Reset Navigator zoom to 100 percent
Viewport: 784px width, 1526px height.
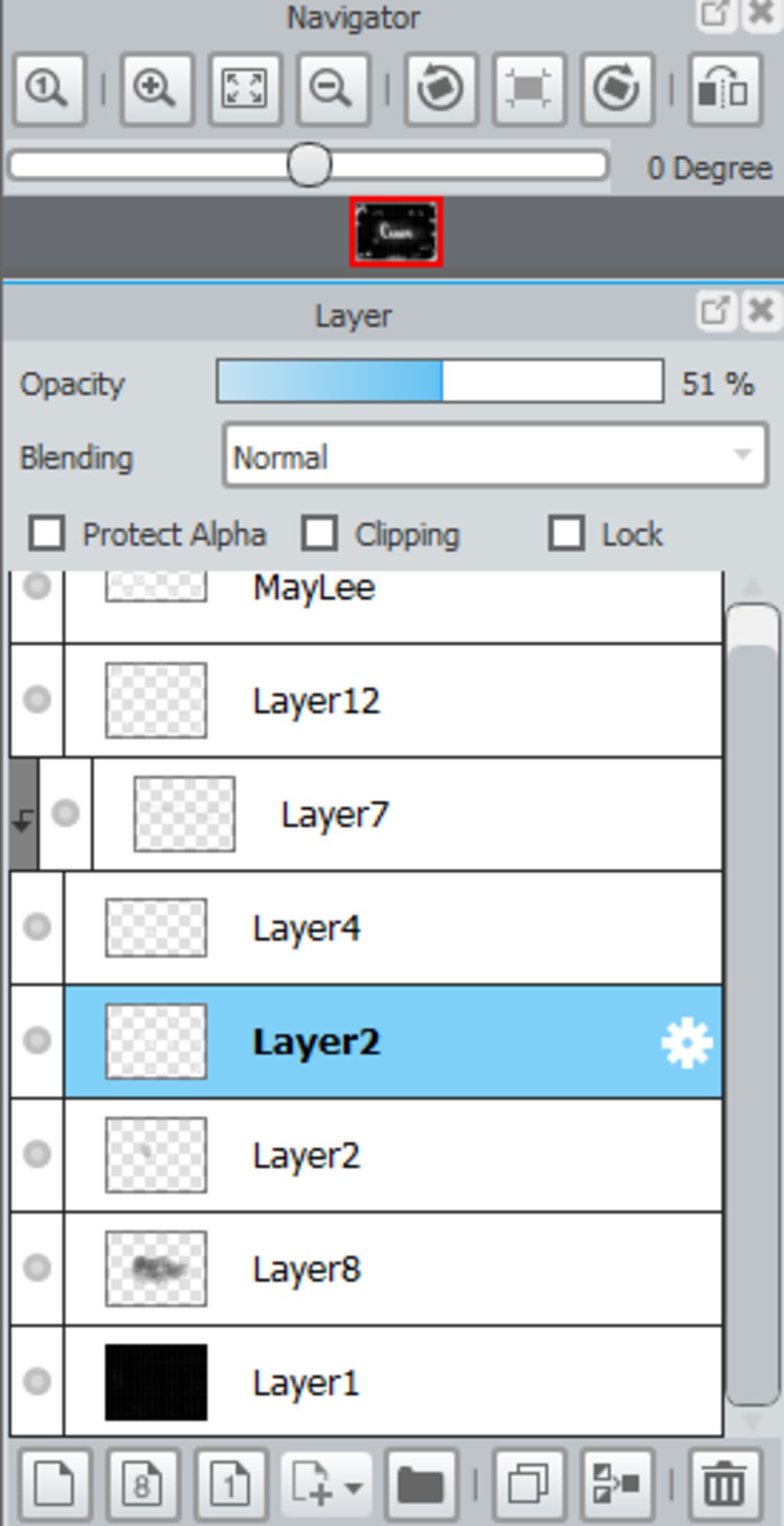tap(48, 89)
